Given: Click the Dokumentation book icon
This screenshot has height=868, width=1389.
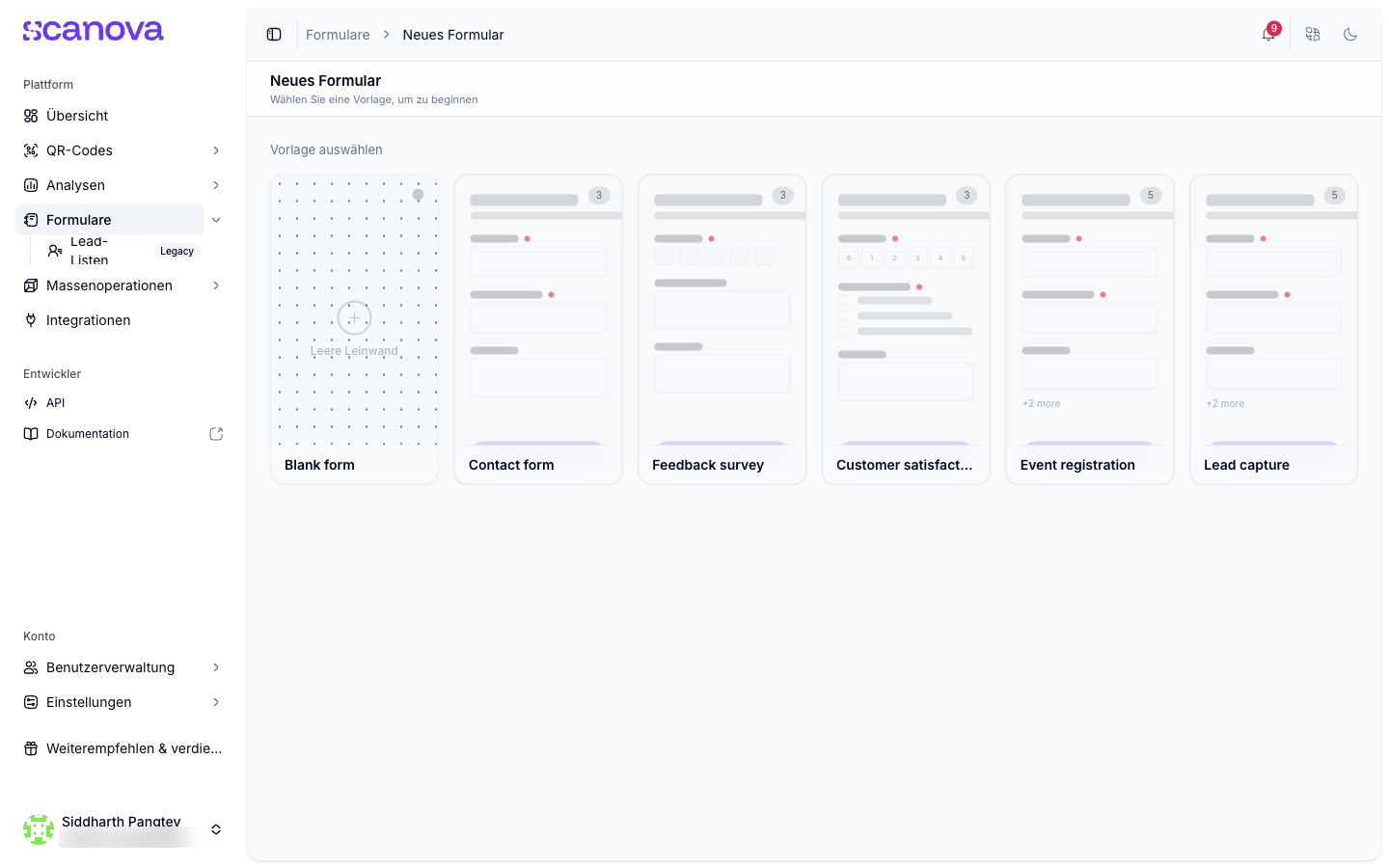Looking at the screenshot, I should click(31, 434).
